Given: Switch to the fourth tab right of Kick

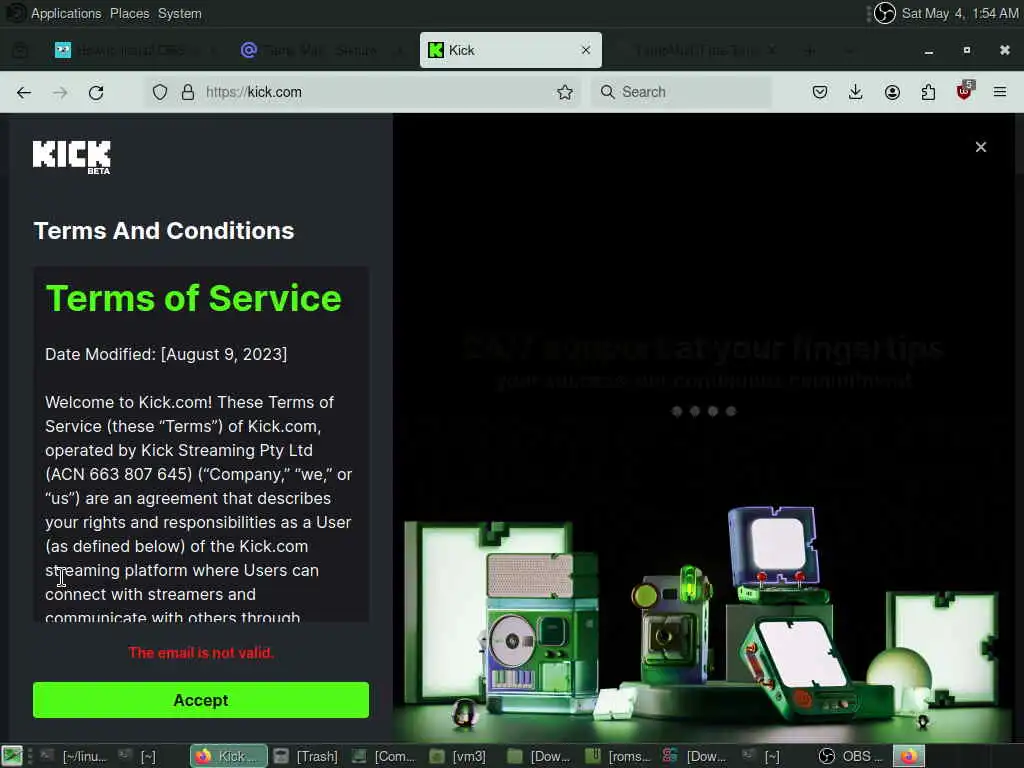Looking at the screenshot, I should [697, 50].
